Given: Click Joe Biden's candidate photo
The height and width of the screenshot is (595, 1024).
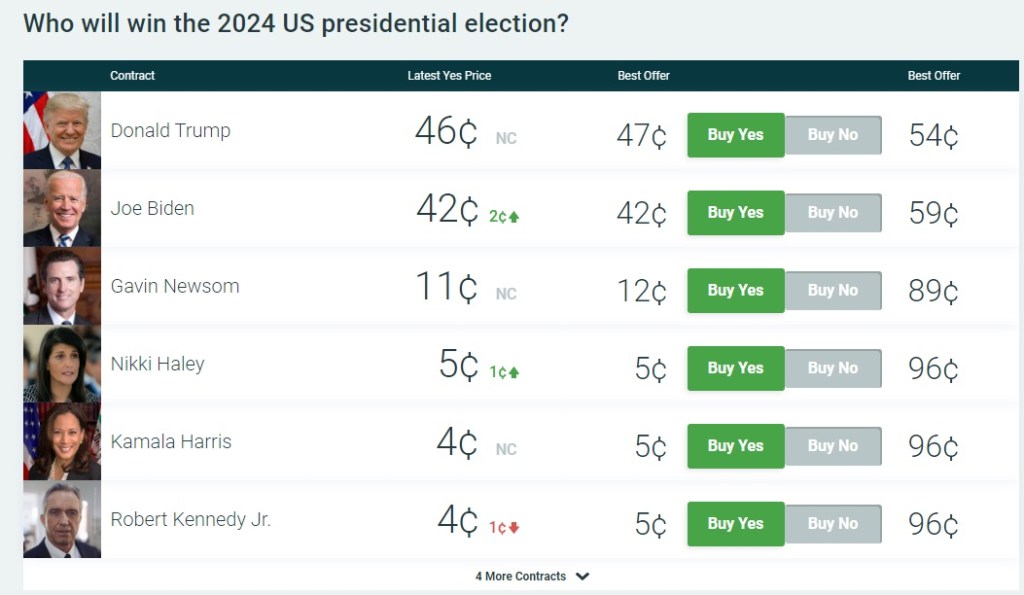Looking at the screenshot, I should point(62,208).
